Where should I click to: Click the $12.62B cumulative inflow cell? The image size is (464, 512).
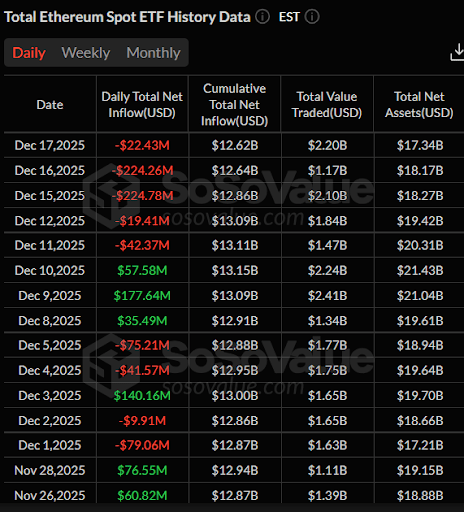(x=235, y=145)
